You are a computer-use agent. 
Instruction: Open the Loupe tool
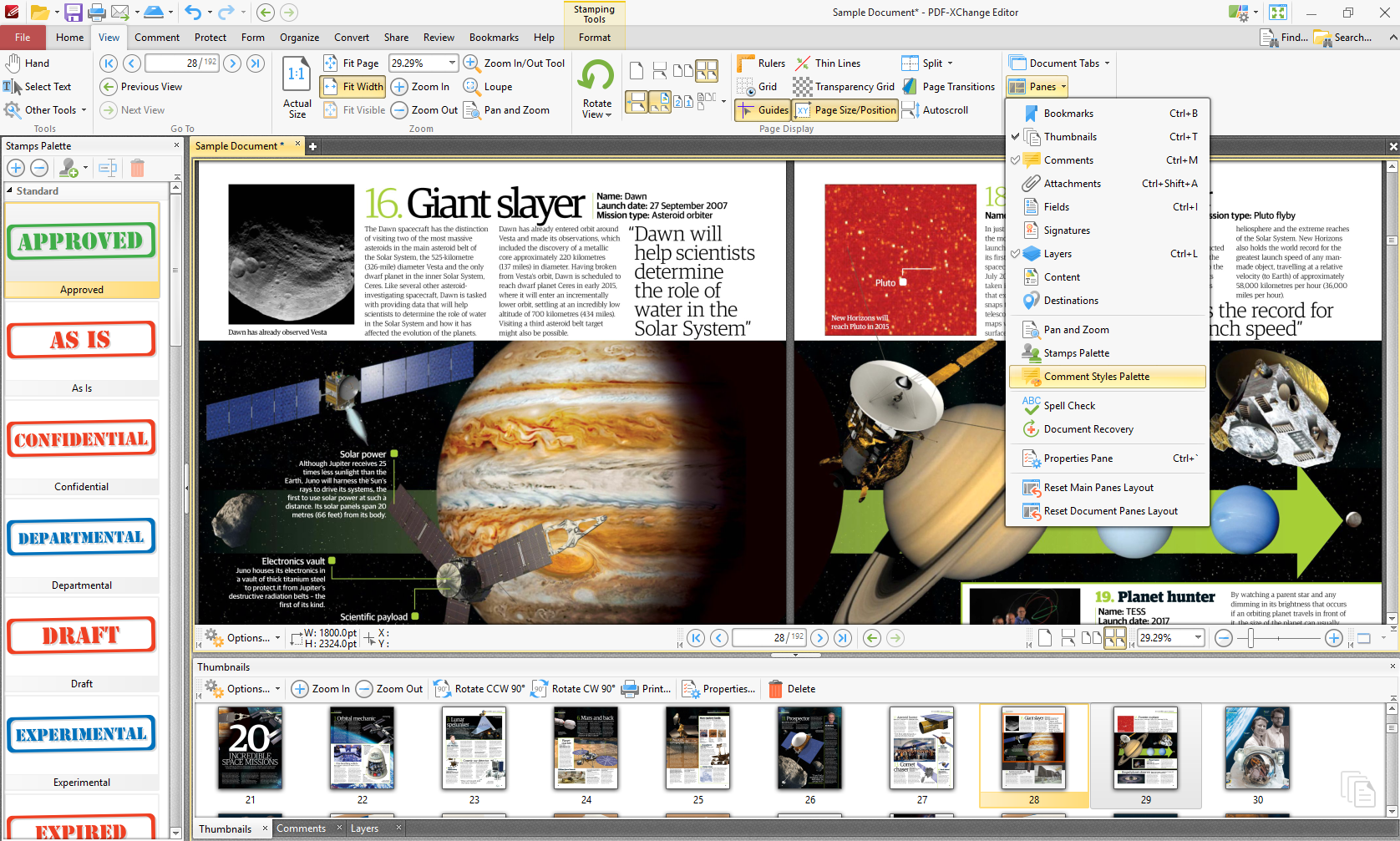[x=488, y=87]
